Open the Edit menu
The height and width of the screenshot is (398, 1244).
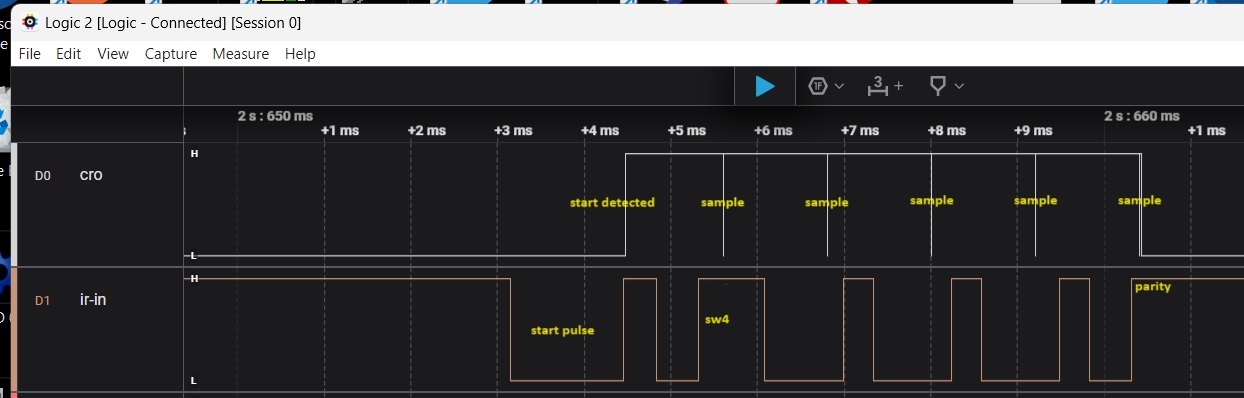(x=68, y=54)
